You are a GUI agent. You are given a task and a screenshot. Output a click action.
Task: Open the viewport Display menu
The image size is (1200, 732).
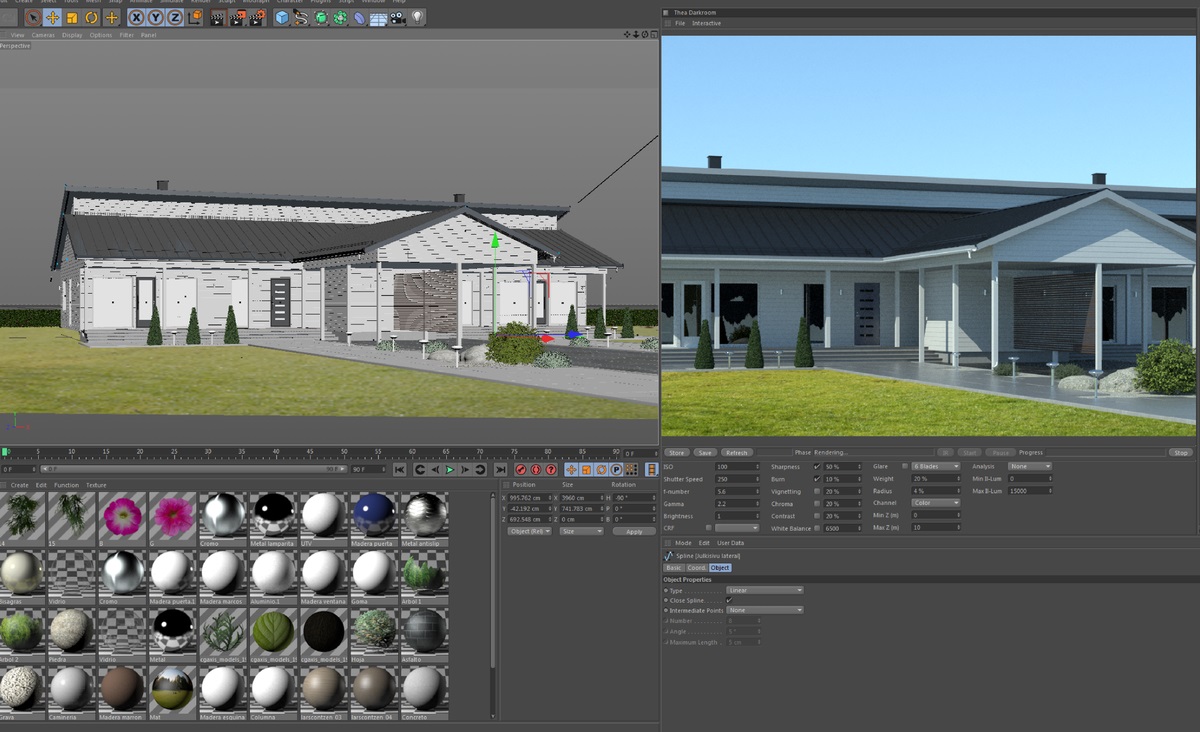tap(72, 35)
